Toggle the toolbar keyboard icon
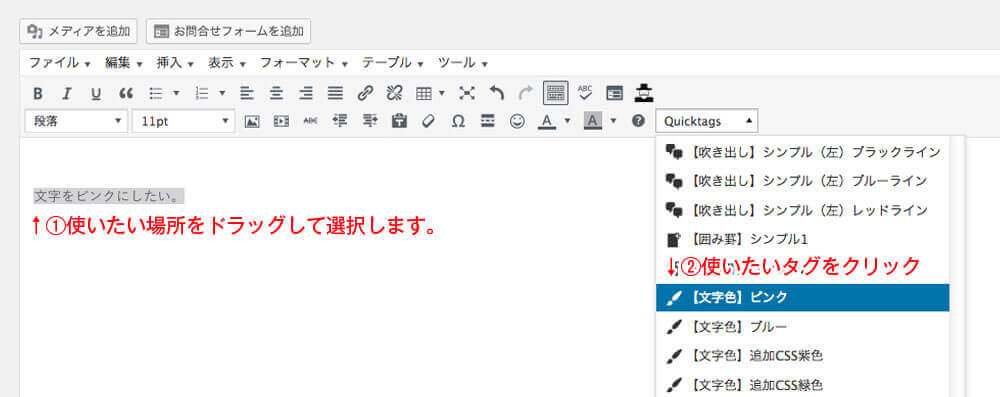The width and height of the screenshot is (1000, 397). pyautogui.click(x=555, y=93)
